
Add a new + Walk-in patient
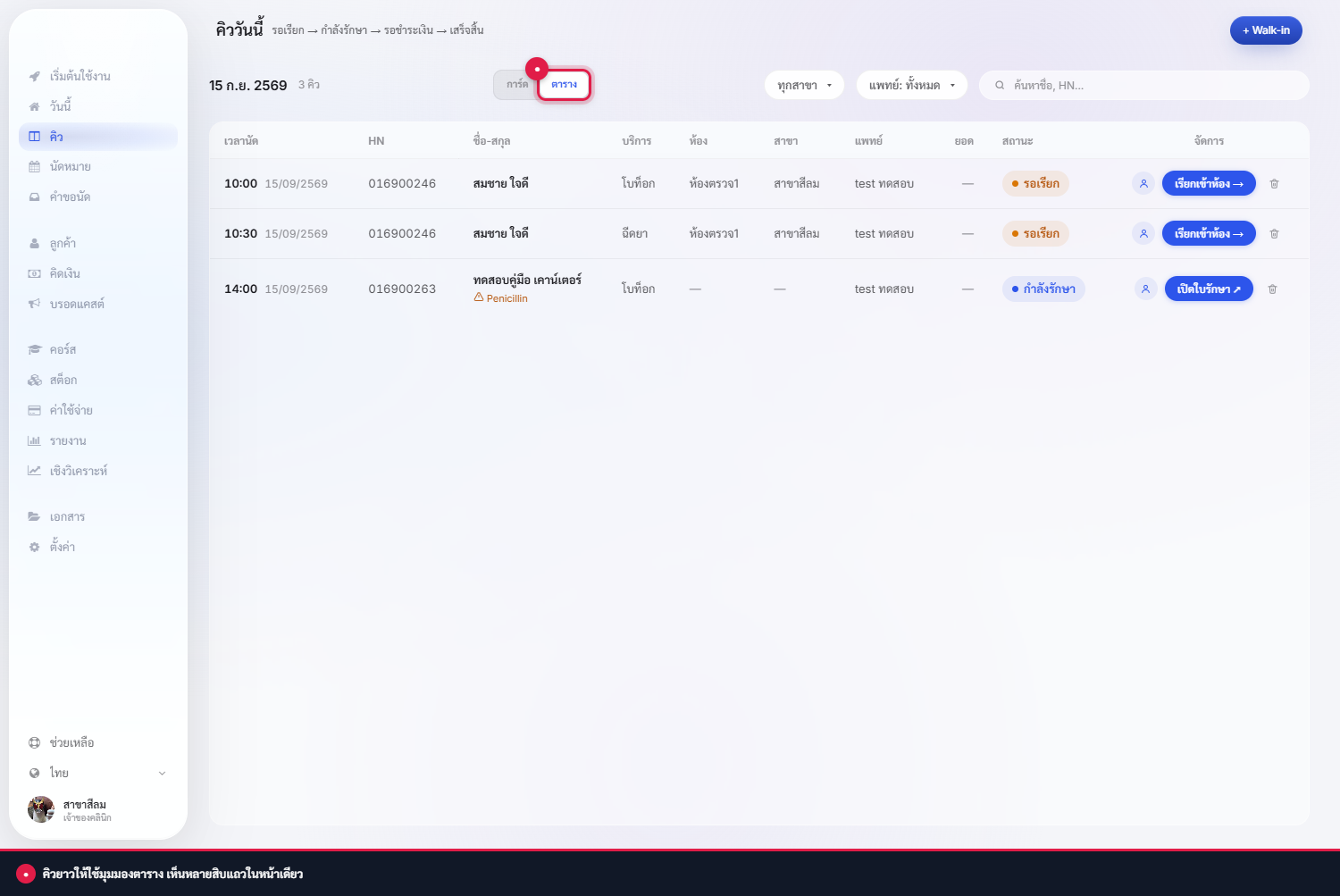click(1266, 30)
